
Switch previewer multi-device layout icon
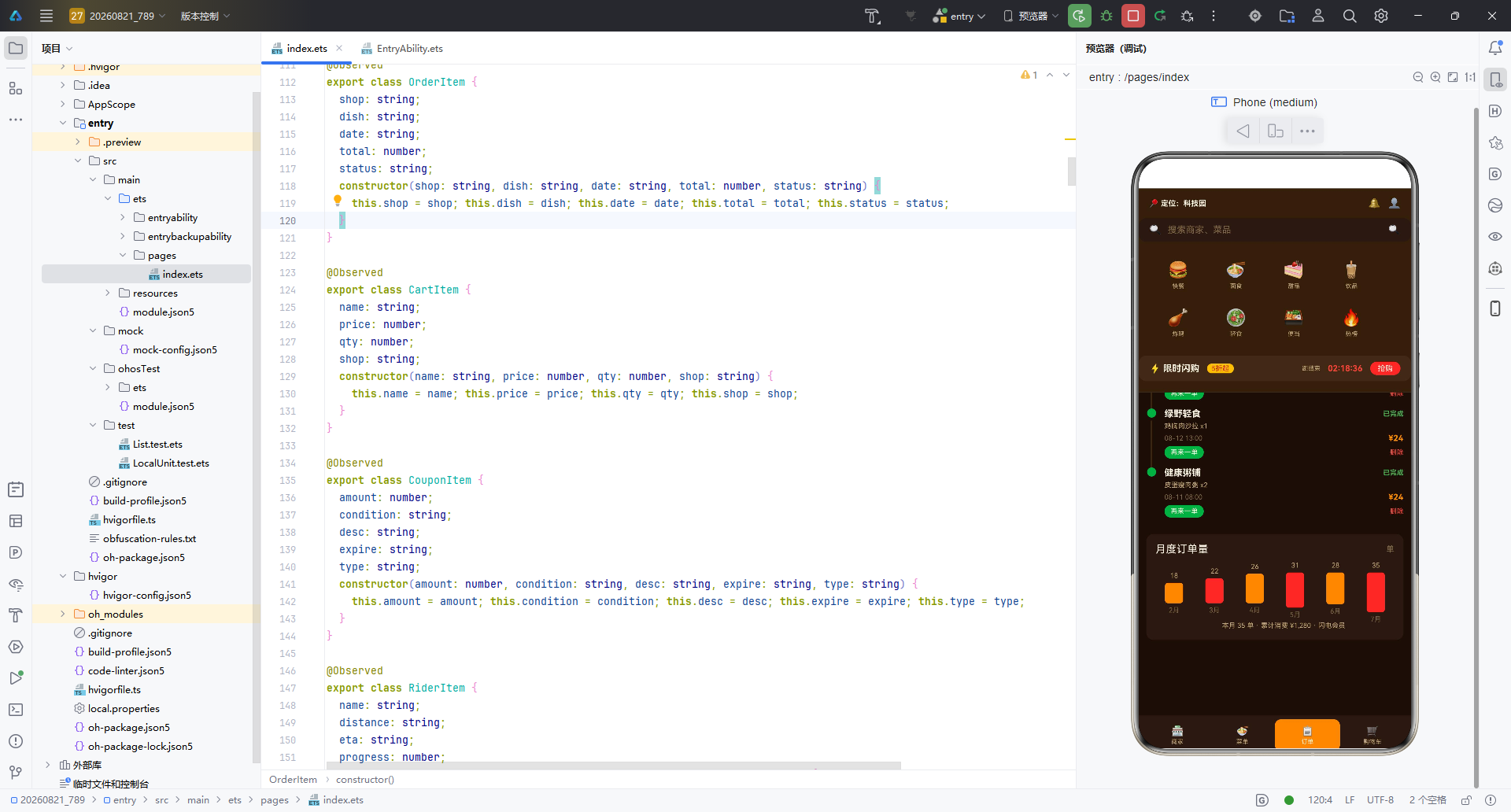point(1276,131)
